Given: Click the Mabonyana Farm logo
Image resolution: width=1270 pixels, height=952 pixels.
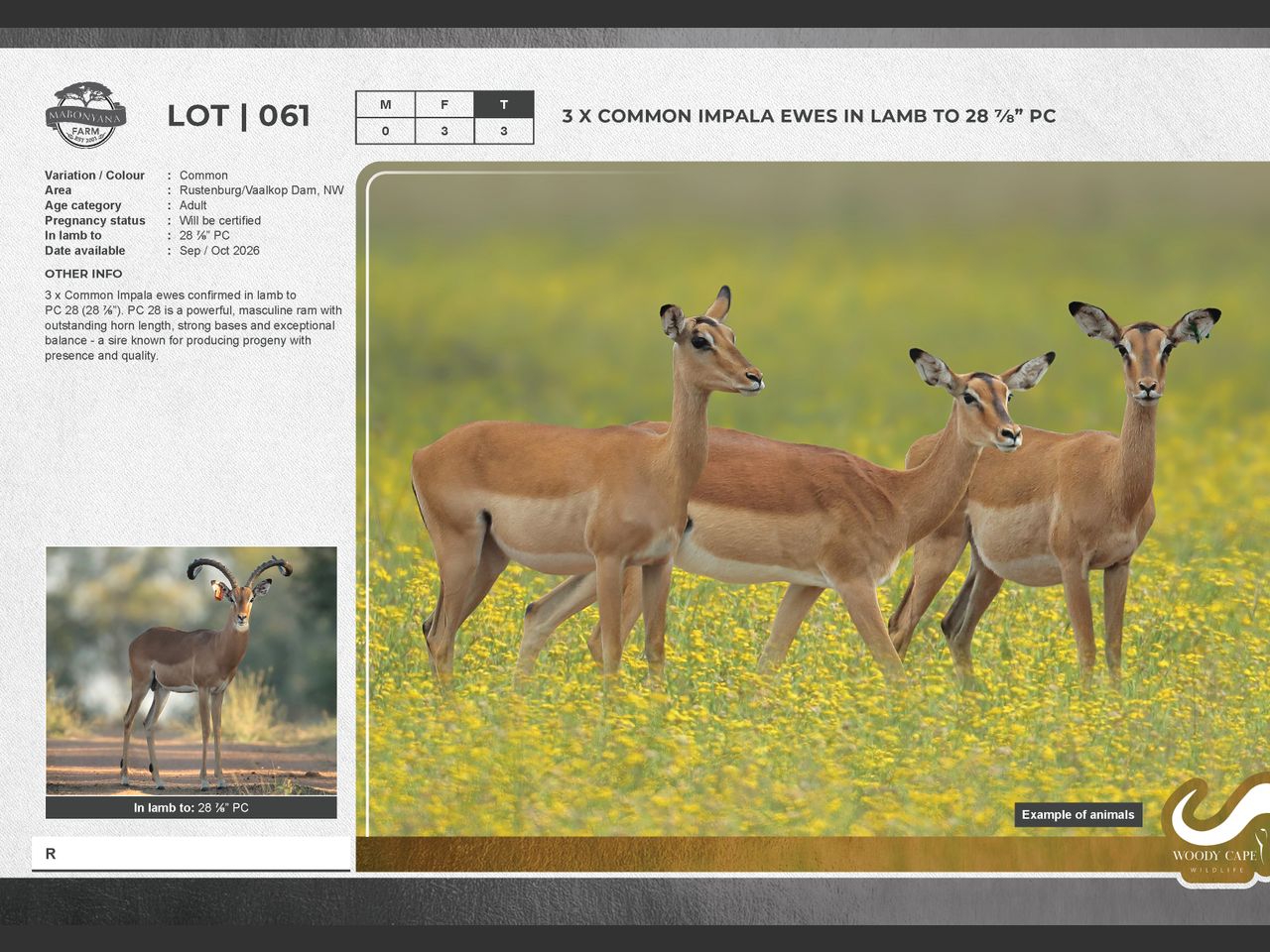Looking at the screenshot, I should tap(86, 115).
